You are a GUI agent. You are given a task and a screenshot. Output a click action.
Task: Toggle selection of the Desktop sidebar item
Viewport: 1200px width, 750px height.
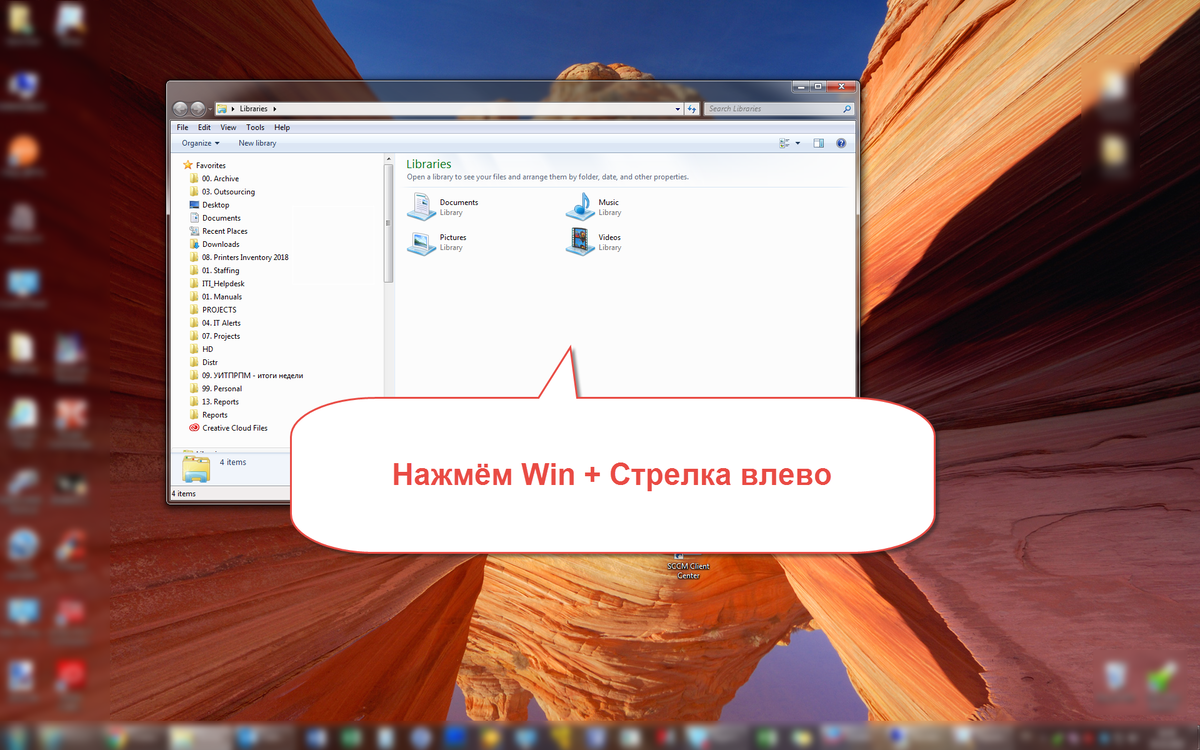(x=214, y=204)
